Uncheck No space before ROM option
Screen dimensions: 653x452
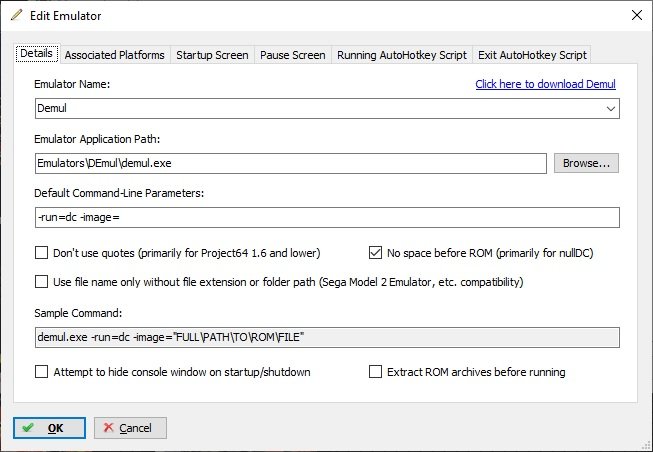[375, 253]
